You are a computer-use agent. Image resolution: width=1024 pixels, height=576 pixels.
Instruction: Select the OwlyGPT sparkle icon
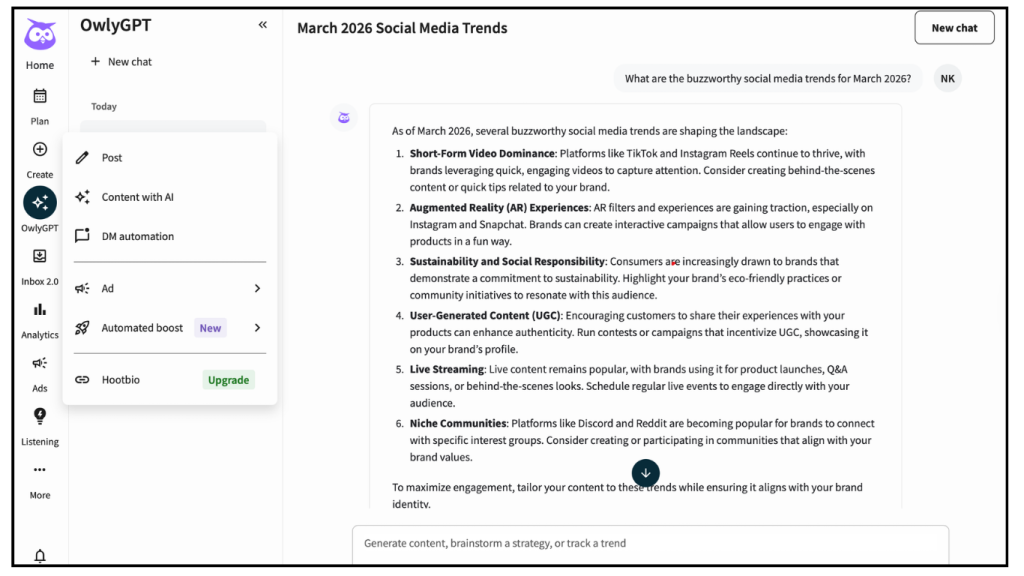tap(40, 202)
